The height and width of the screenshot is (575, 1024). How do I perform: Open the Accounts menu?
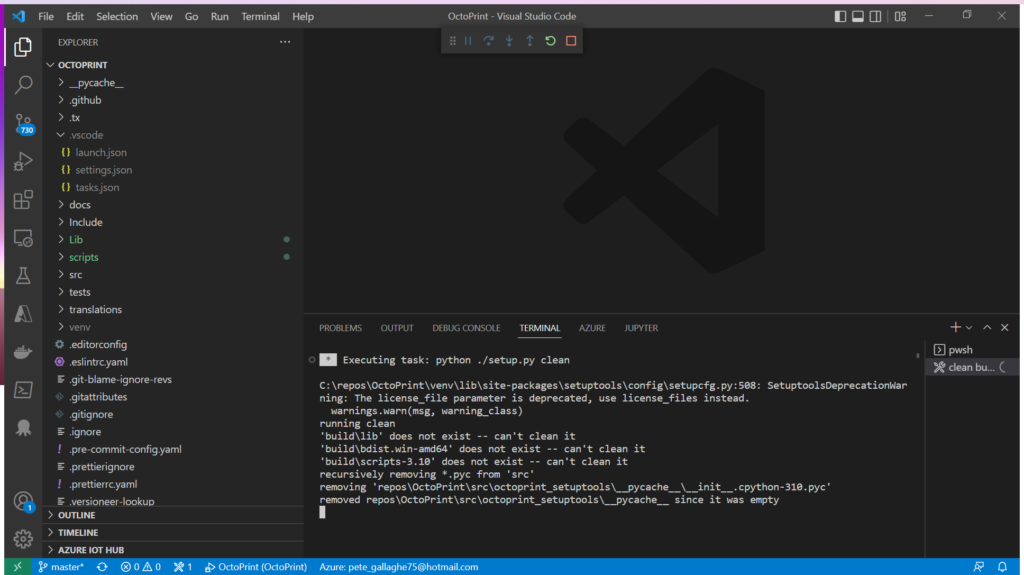coord(23,501)
